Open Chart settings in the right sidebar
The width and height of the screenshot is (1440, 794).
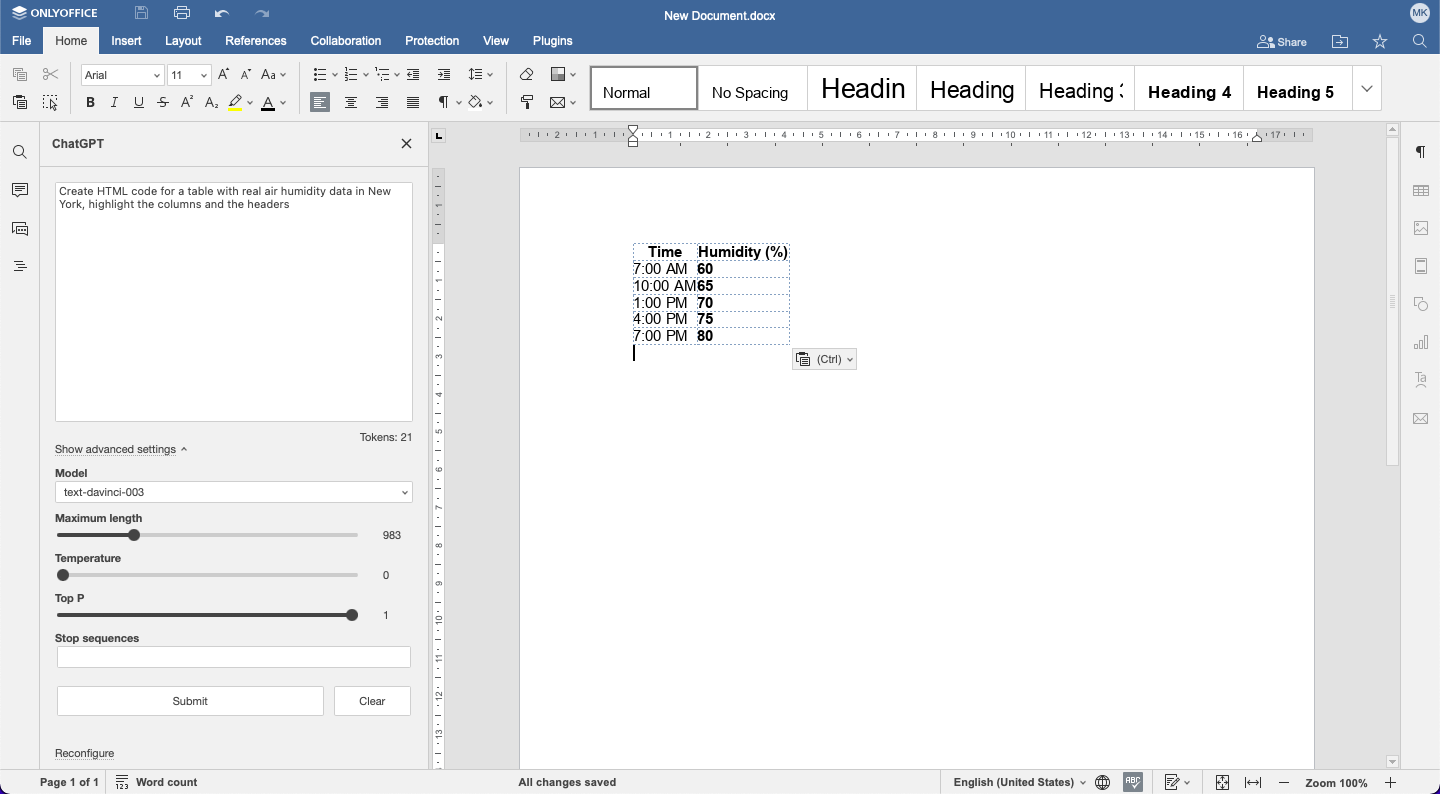click(x=1421, y=341)
